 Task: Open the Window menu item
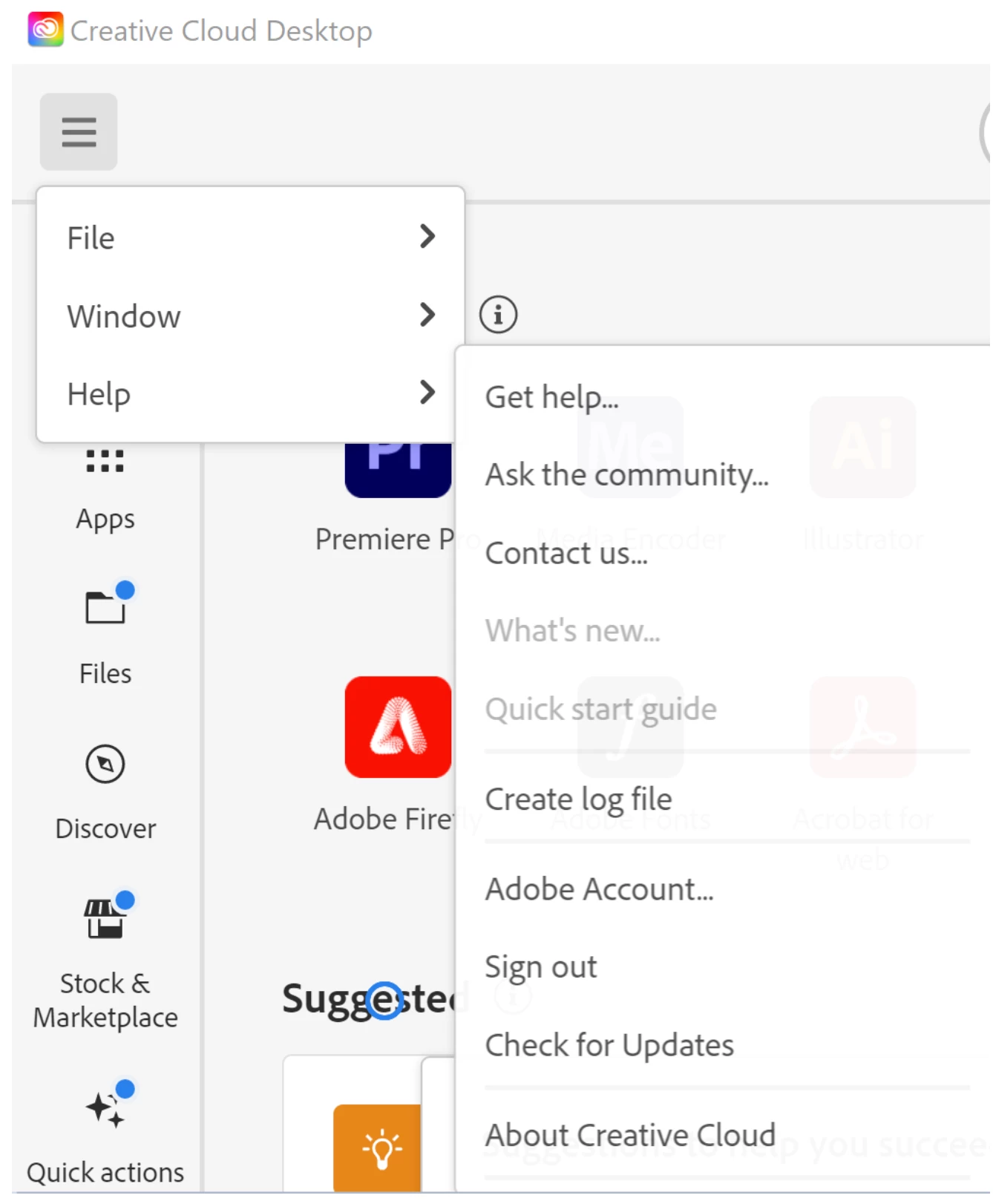pos(251,315)
